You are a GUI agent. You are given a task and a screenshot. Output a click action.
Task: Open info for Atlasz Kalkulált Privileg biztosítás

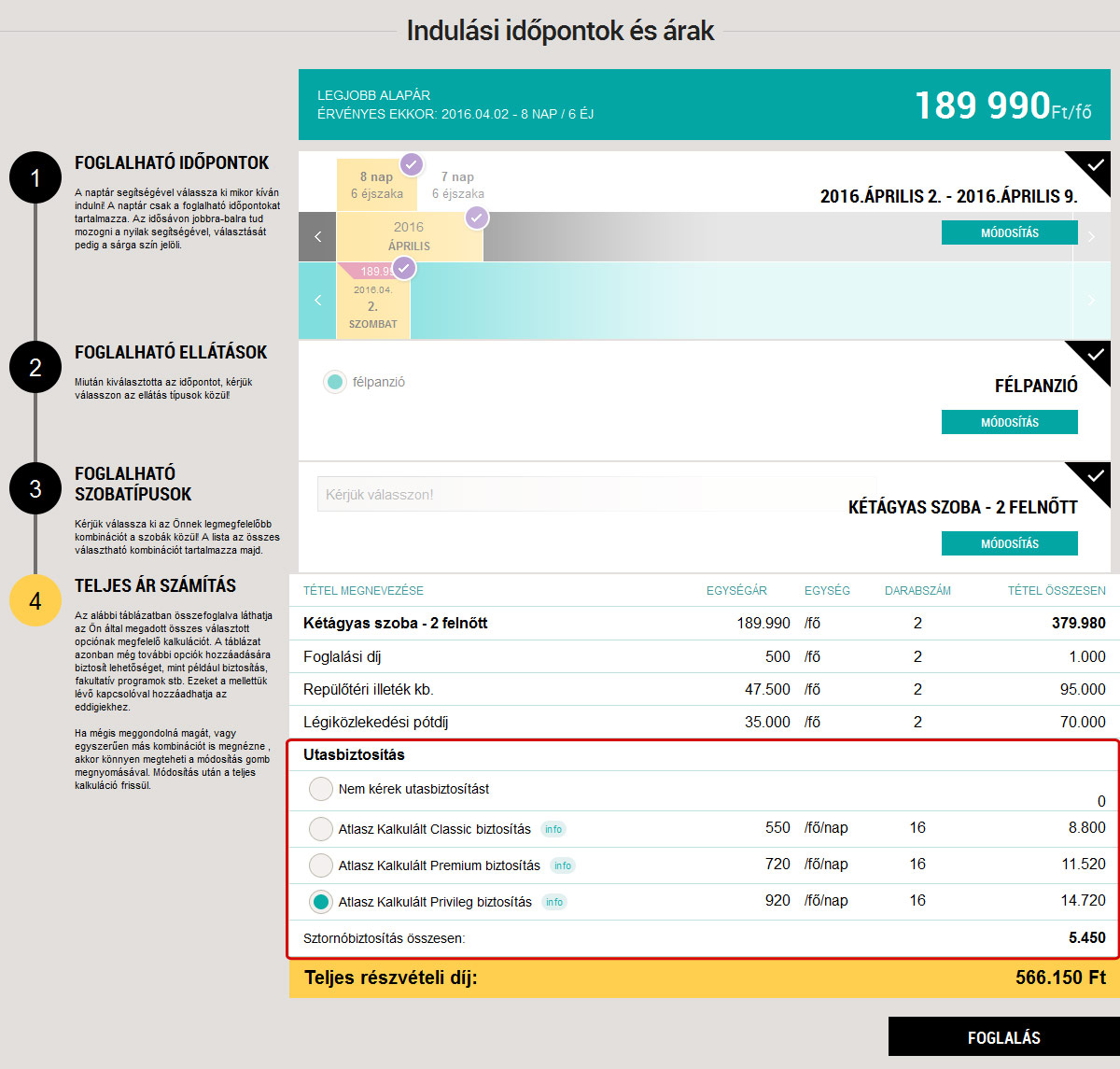[554, 902]
